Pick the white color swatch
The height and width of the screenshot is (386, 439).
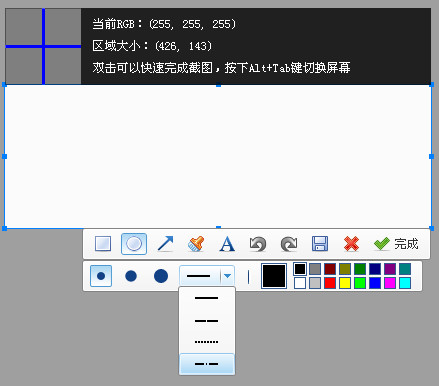[x=300, y=283]
